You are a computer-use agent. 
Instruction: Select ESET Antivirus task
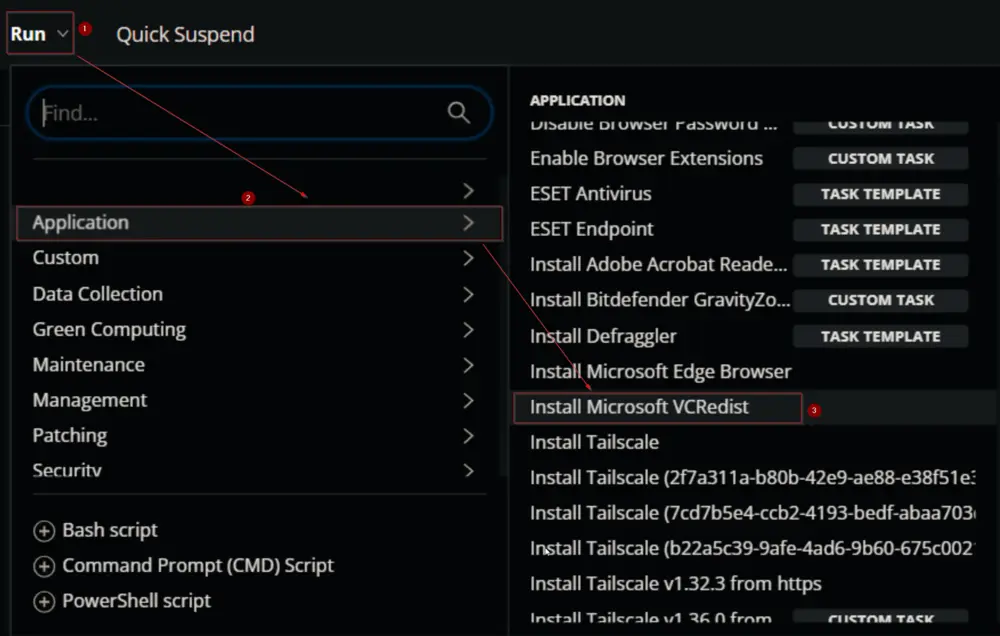591,193
